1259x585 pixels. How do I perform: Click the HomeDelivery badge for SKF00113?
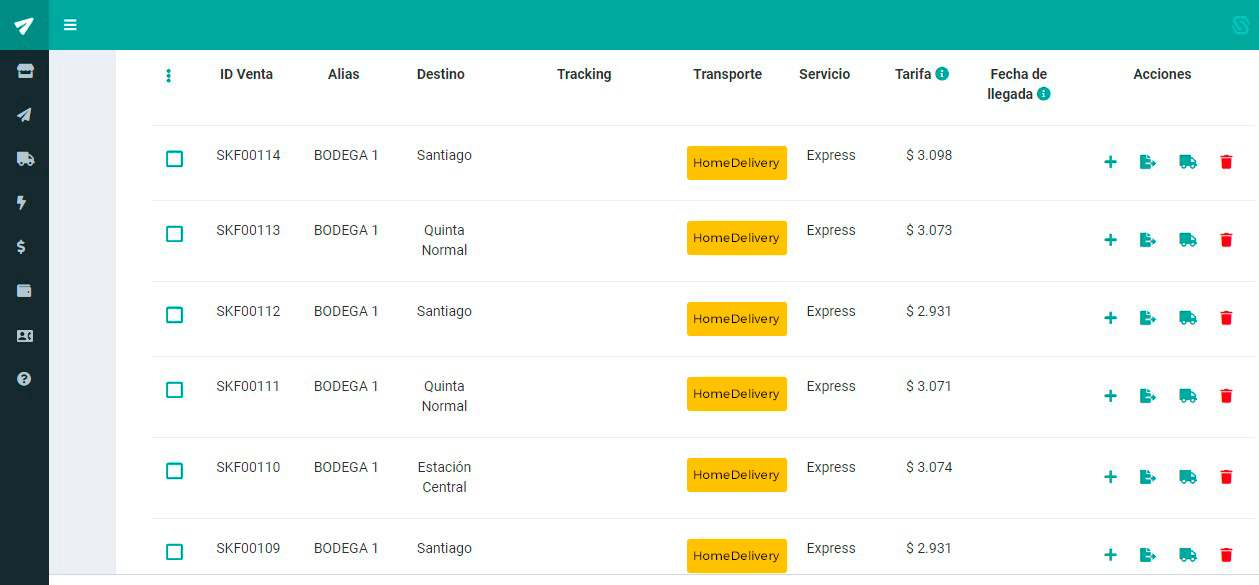tap(736, 238)
